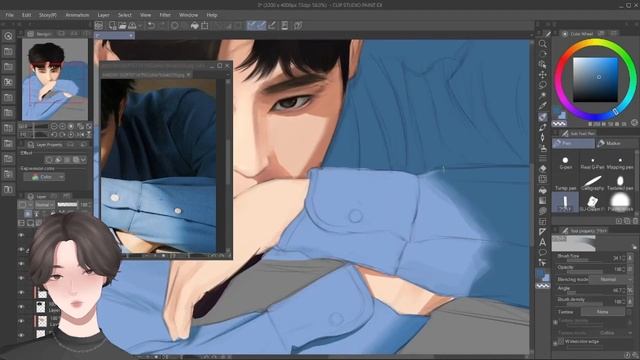Open the Filter menu
640x360 pixels.
tap(165, 15)
